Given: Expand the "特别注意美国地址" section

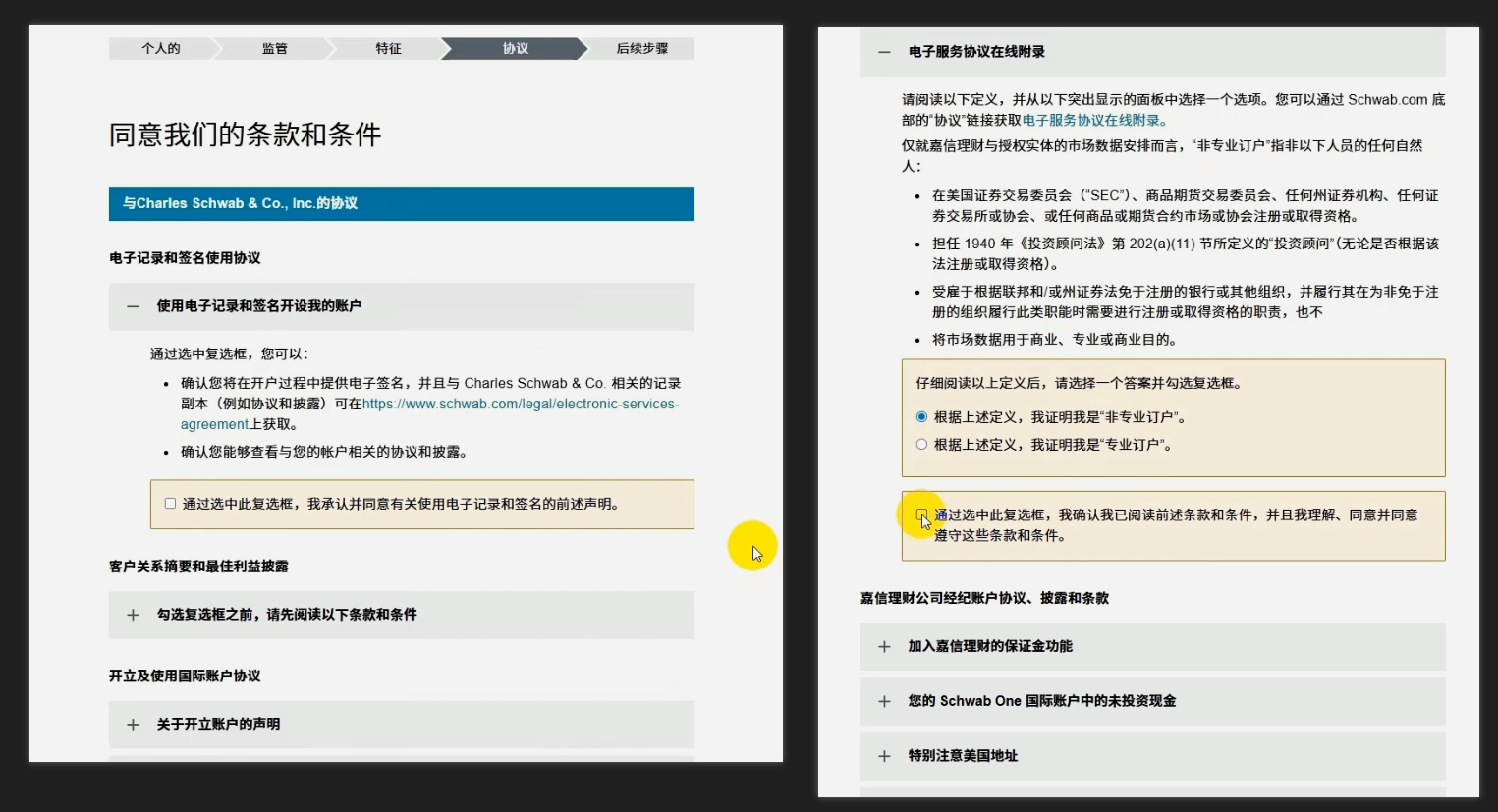Looking at the screenshot, I should pos(1152,756).
